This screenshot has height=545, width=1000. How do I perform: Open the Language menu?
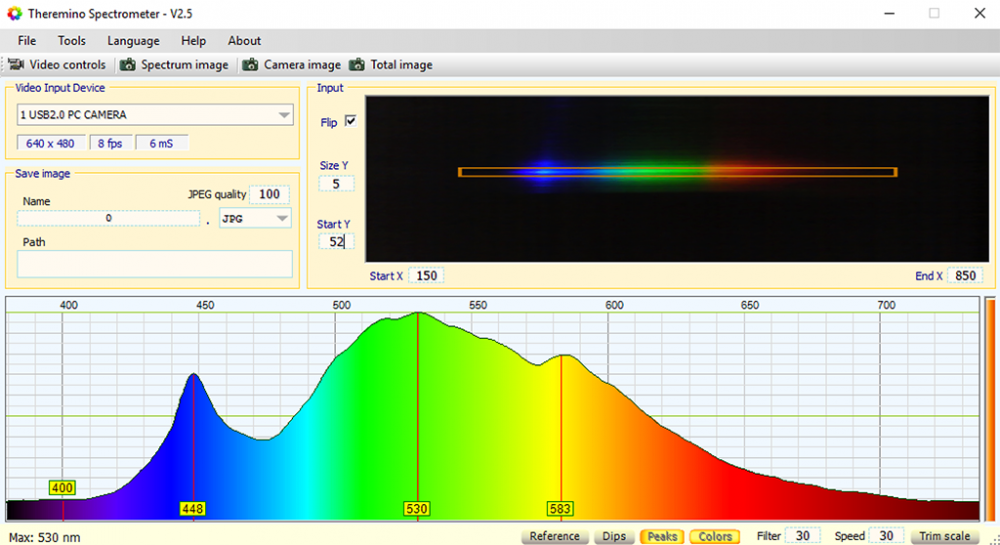point(133,41)
